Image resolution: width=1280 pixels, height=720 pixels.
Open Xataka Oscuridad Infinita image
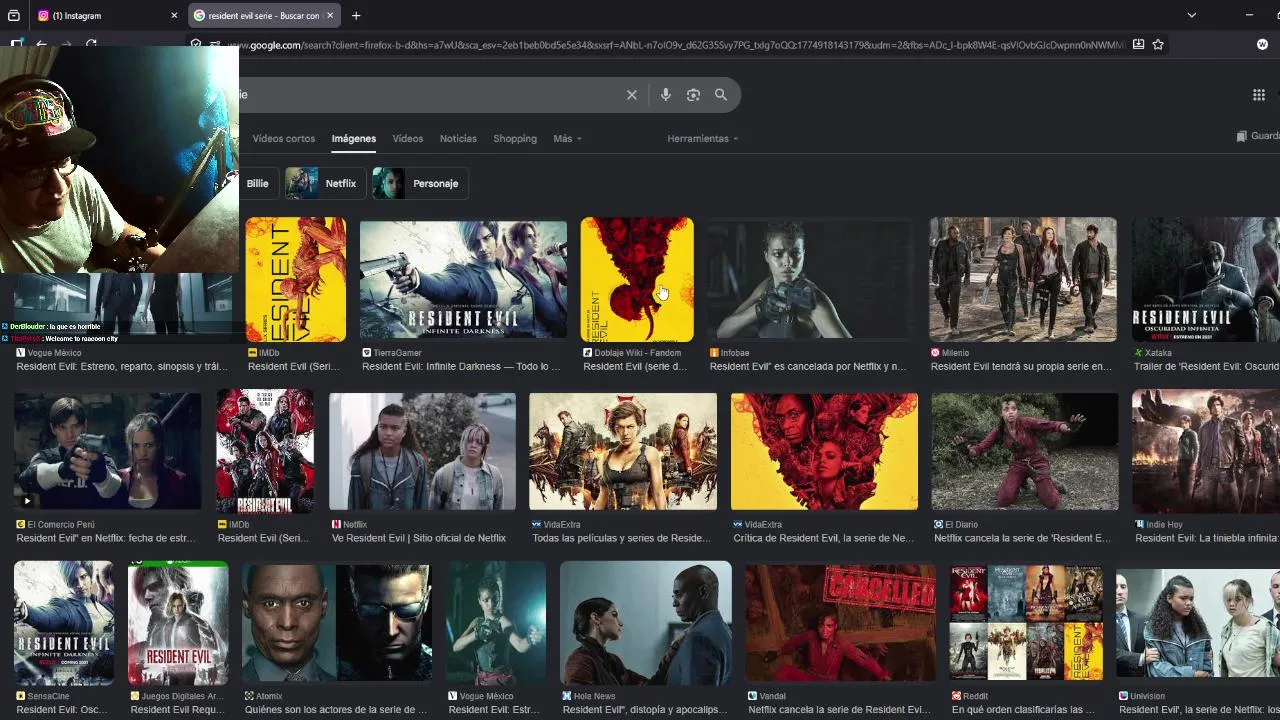(x=1206, y=280)
